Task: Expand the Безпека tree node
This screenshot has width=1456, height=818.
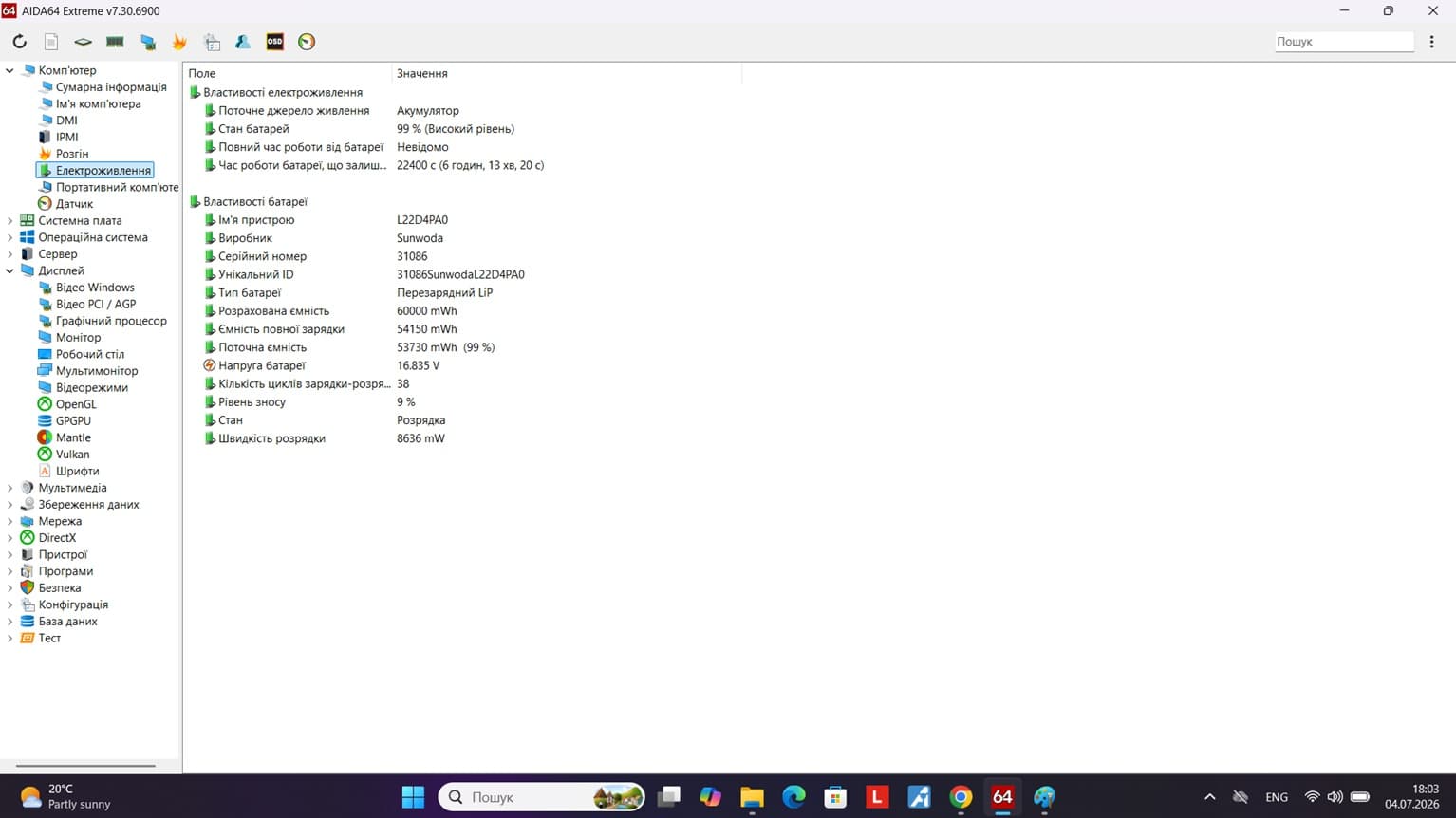Action: (x=9, y=587)
